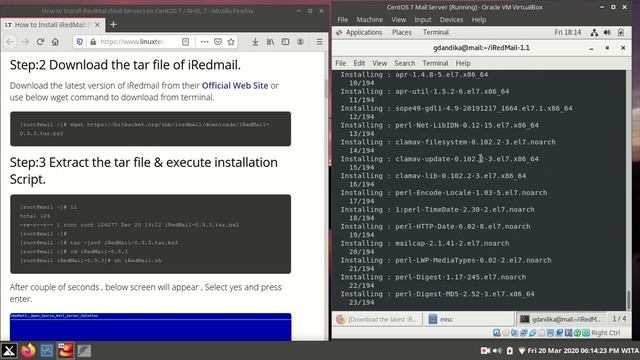The image size is (640, 360).
Task: Open VirtualBox View menu
Action: point(399,20)
